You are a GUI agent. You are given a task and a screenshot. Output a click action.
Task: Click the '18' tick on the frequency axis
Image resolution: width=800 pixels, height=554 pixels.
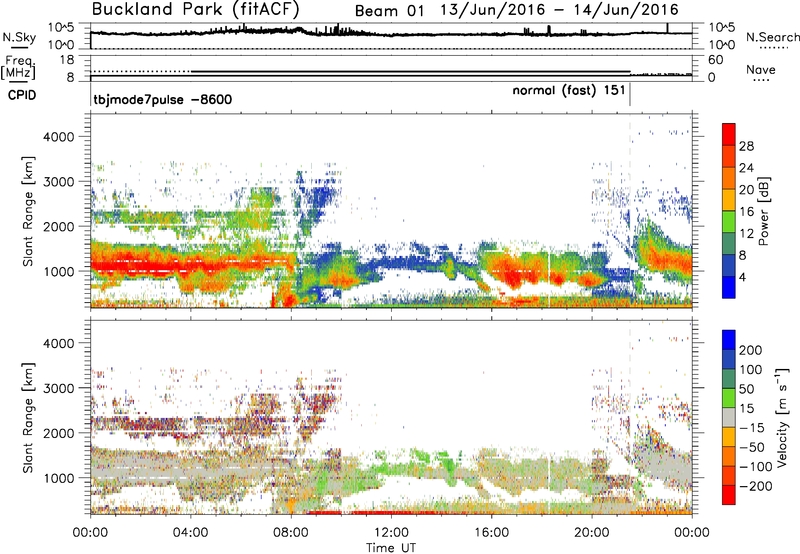pos(67,60)
